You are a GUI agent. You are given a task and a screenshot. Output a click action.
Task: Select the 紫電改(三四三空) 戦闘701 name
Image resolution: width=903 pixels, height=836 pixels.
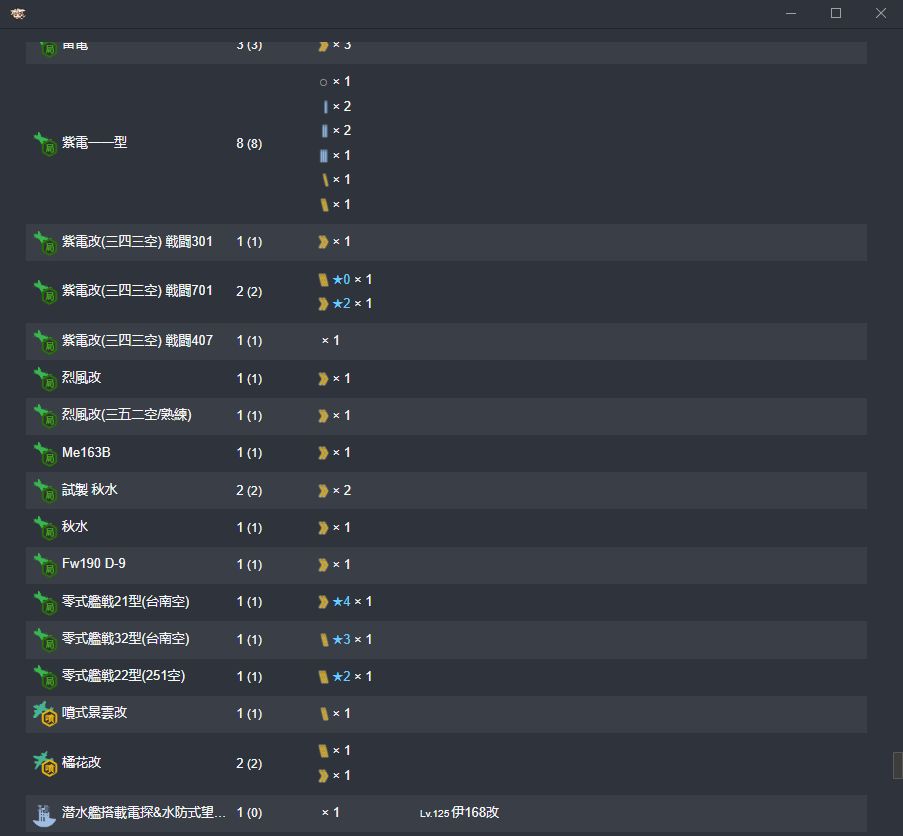(137, 290)
